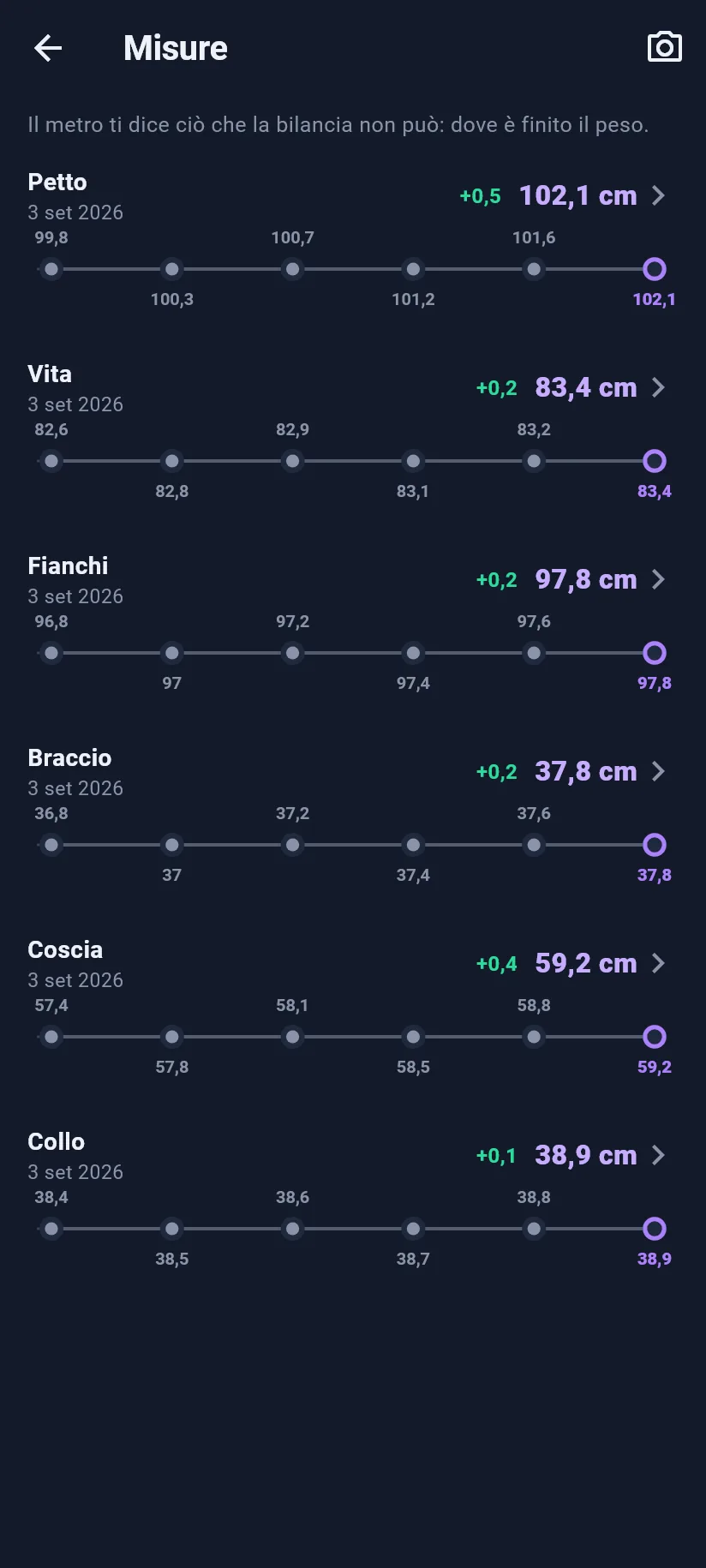Select latest Coscia point 59,2
706x1568 pixels.
[x=655, y=1037]
